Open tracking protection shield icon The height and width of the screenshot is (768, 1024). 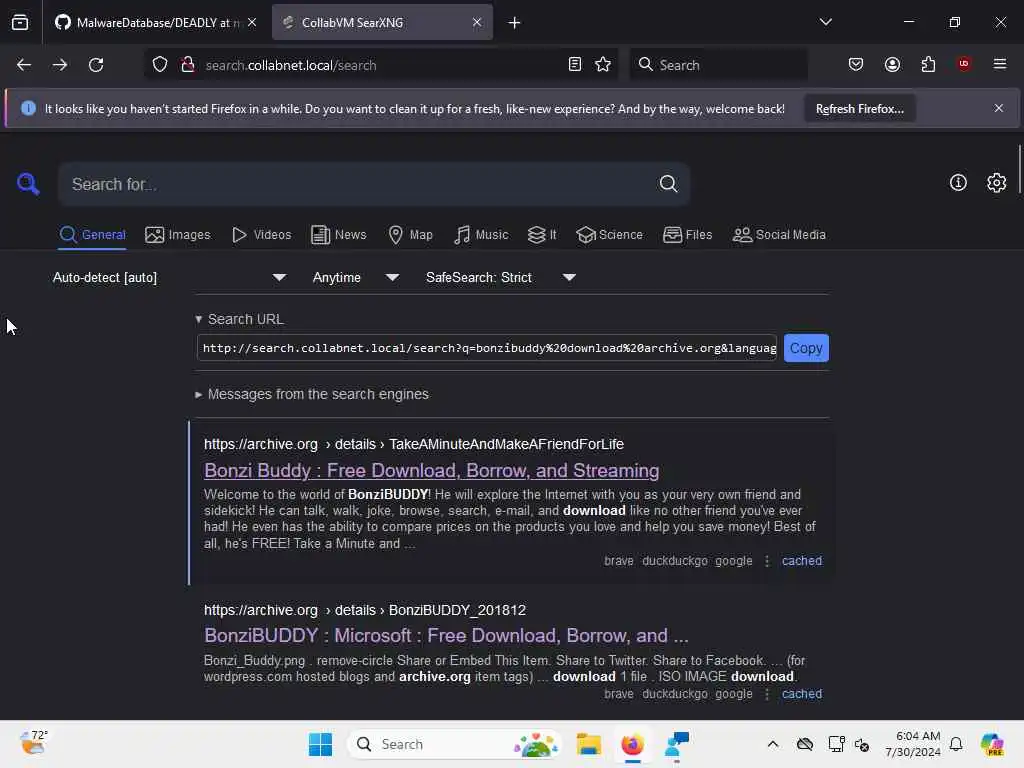(160, 65)
